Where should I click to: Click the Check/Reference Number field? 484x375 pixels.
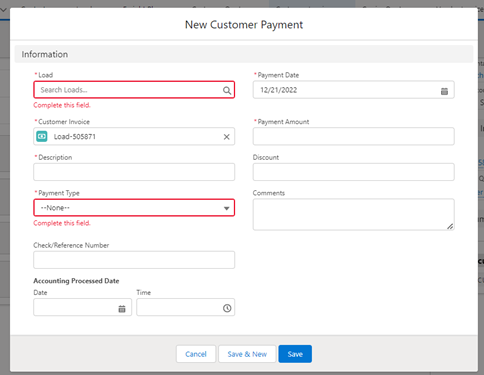coord(134,260)
